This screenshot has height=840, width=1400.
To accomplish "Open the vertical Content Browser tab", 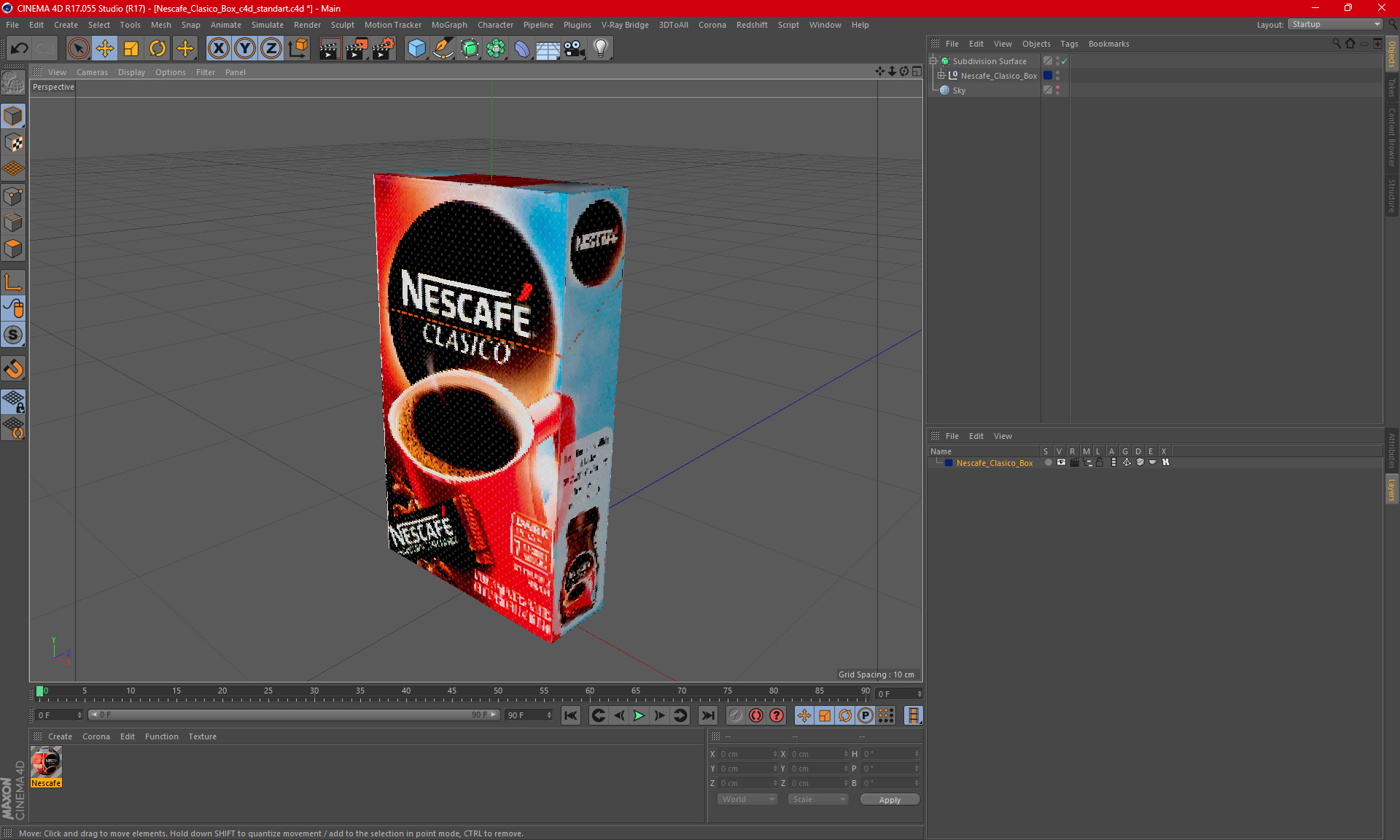I will (1392, 137).
